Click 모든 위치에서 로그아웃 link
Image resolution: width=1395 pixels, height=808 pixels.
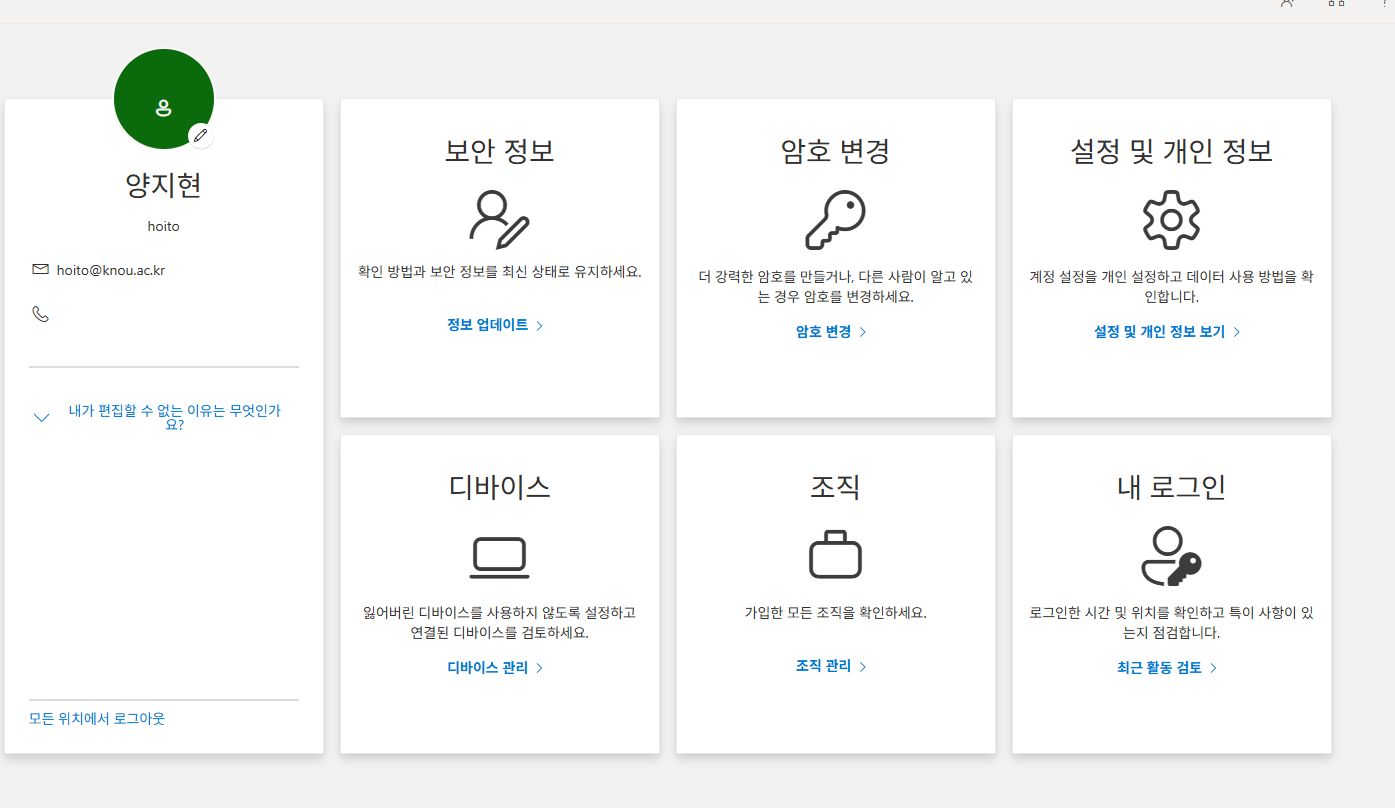click(97, 718)
